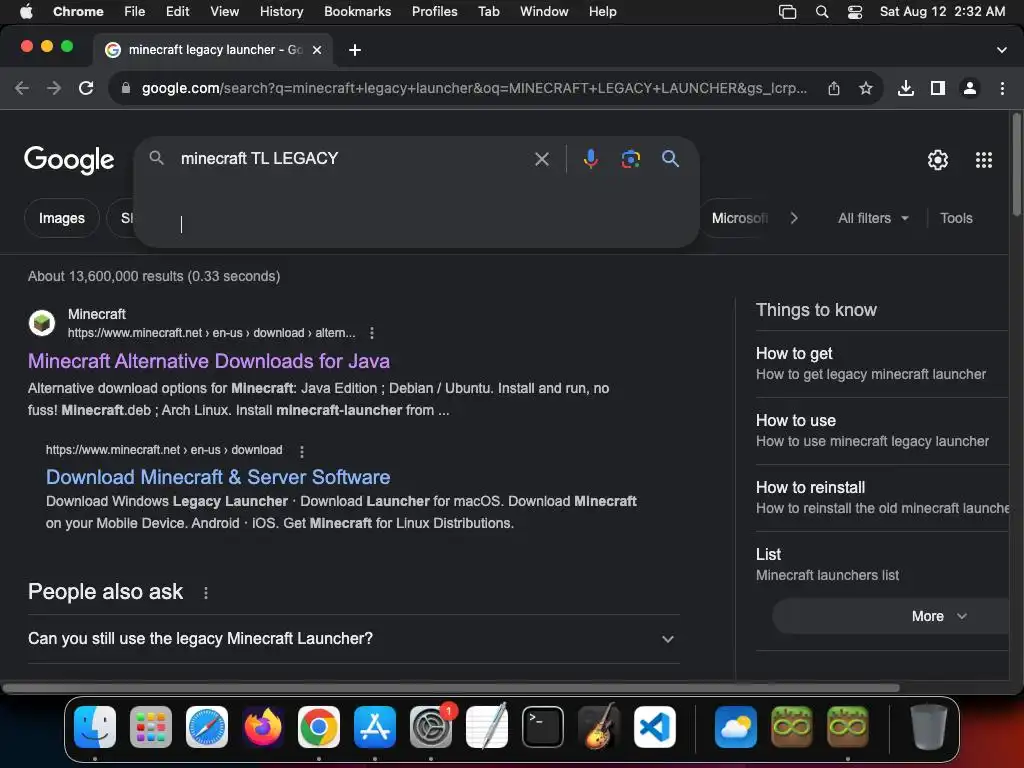Open the People also ask options dots
The width and height of the screenshot is (1024, 768).
click(x=206, y=593)
